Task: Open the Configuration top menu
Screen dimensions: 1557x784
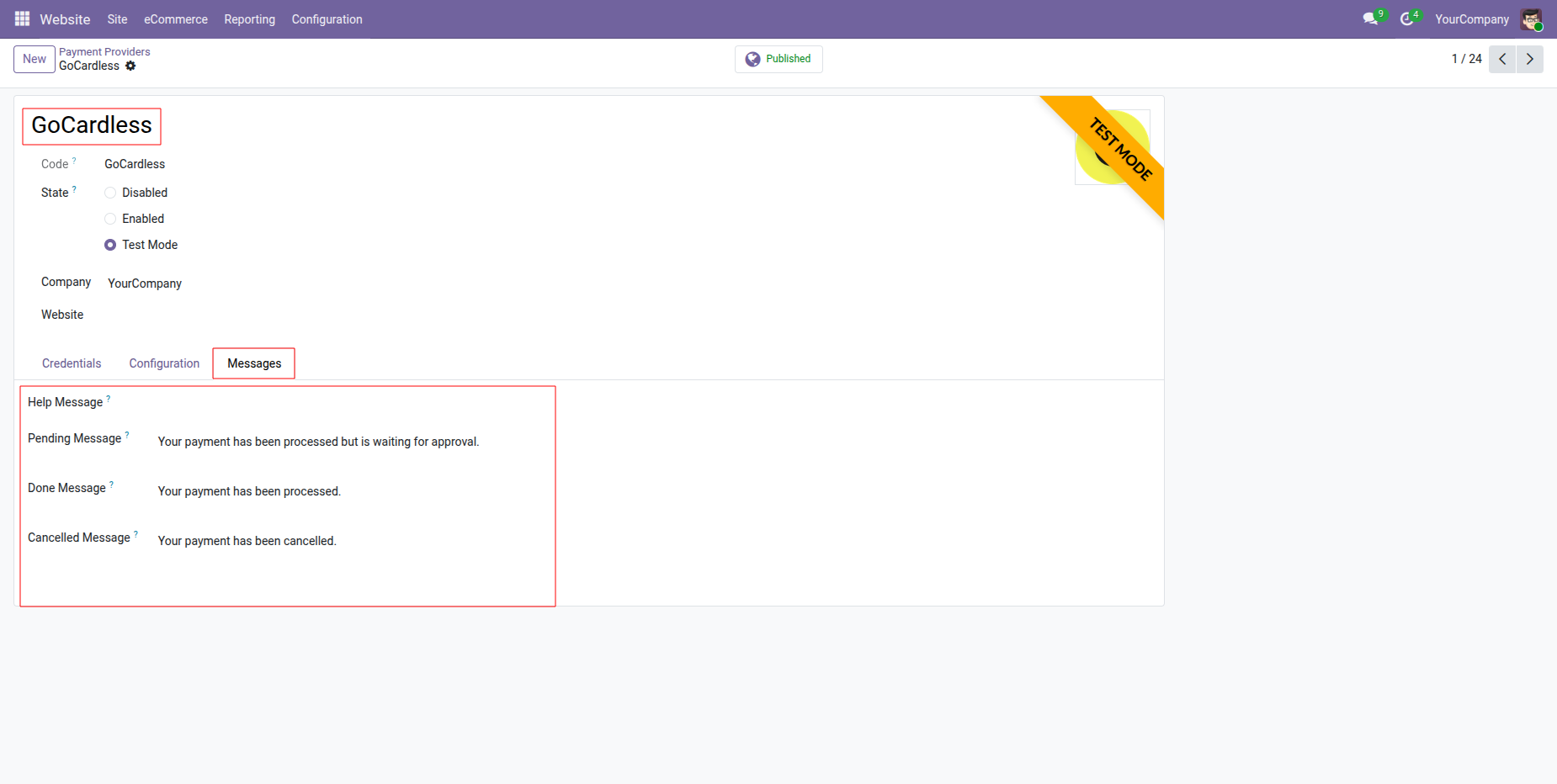Action: tap(327, 19)
